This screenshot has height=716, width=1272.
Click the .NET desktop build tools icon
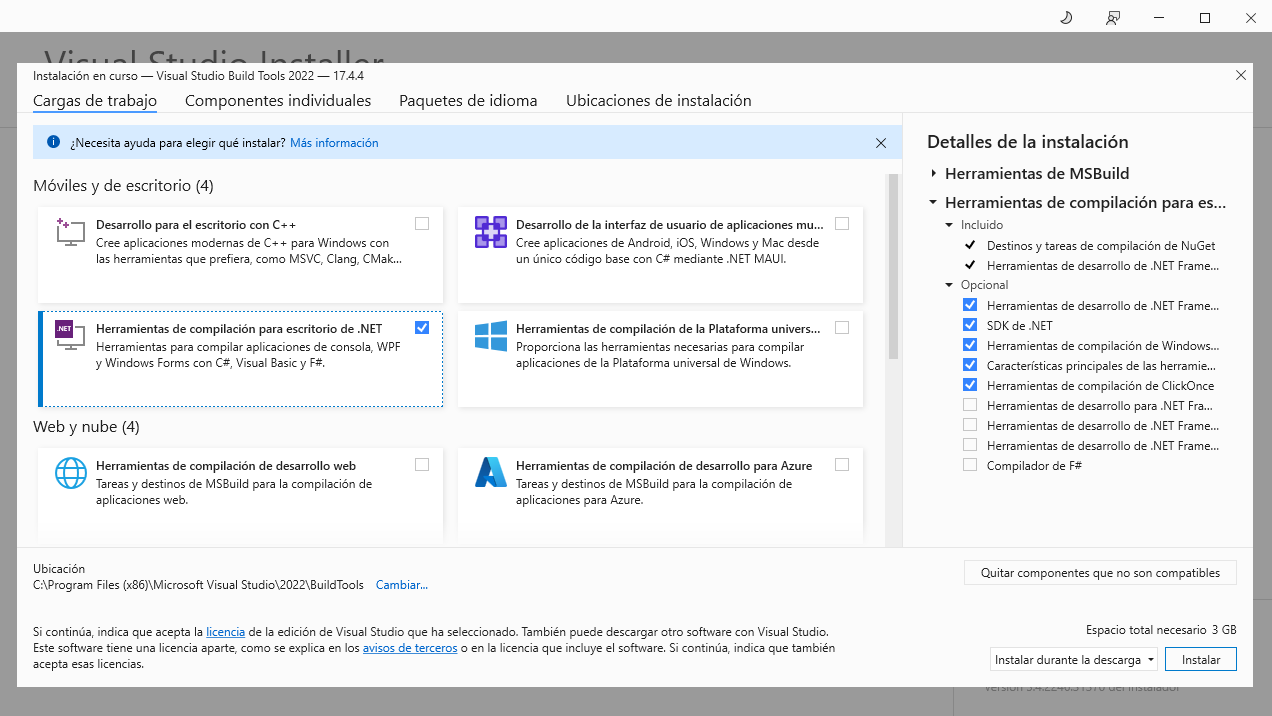point(71,336)
